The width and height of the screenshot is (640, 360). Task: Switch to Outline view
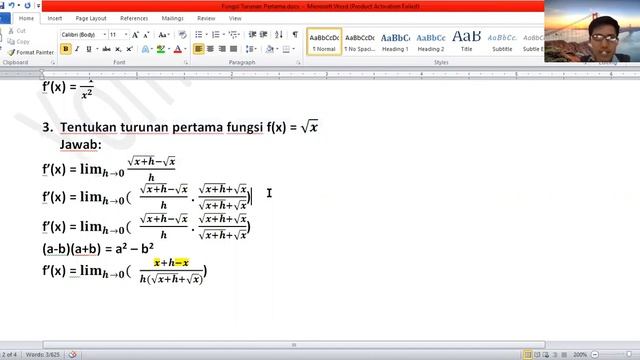[555, 354]
